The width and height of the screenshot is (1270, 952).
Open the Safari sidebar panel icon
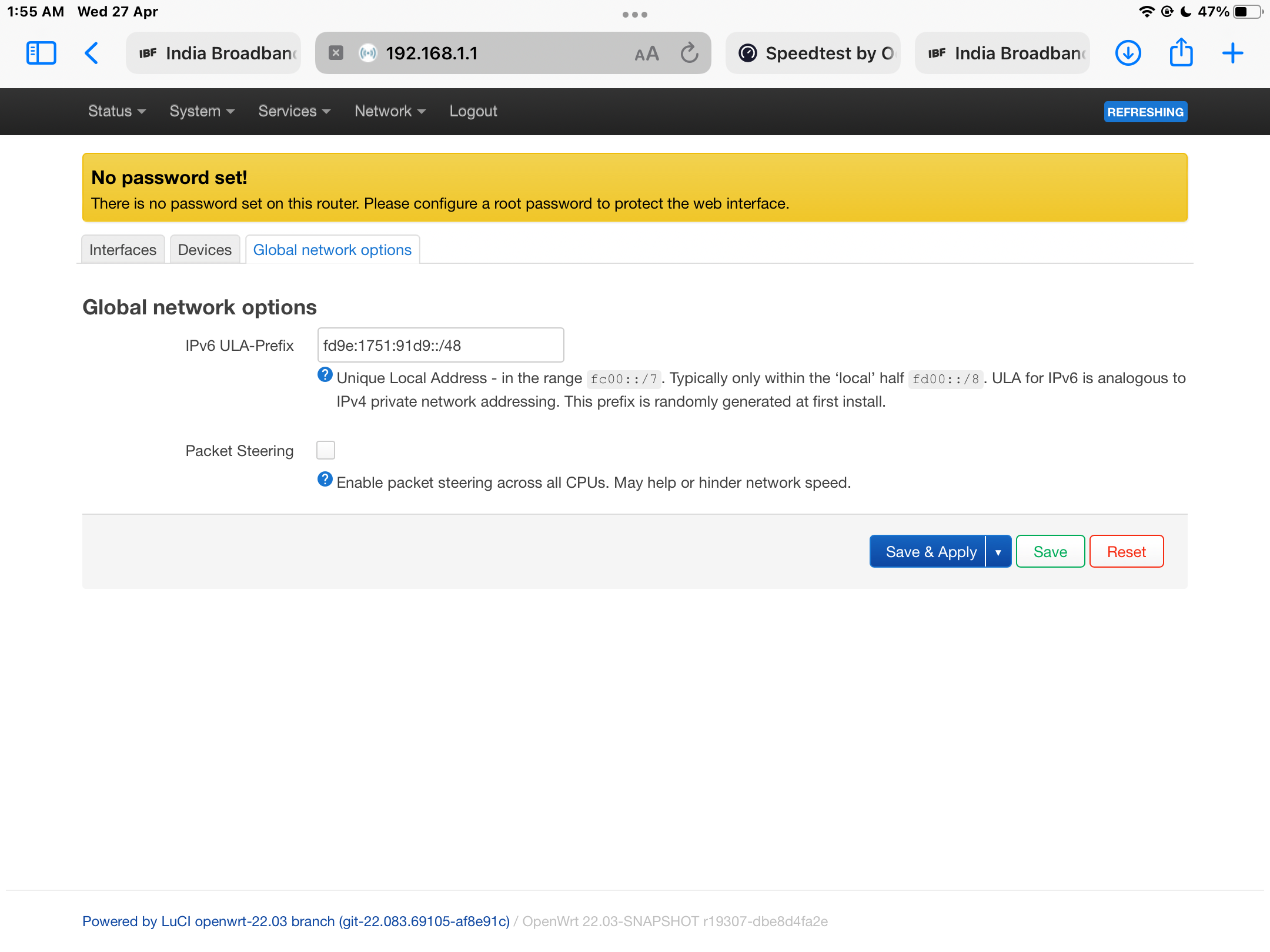41,53
